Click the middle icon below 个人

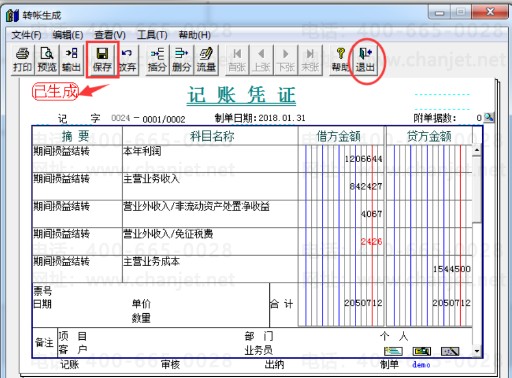[422, 351]
